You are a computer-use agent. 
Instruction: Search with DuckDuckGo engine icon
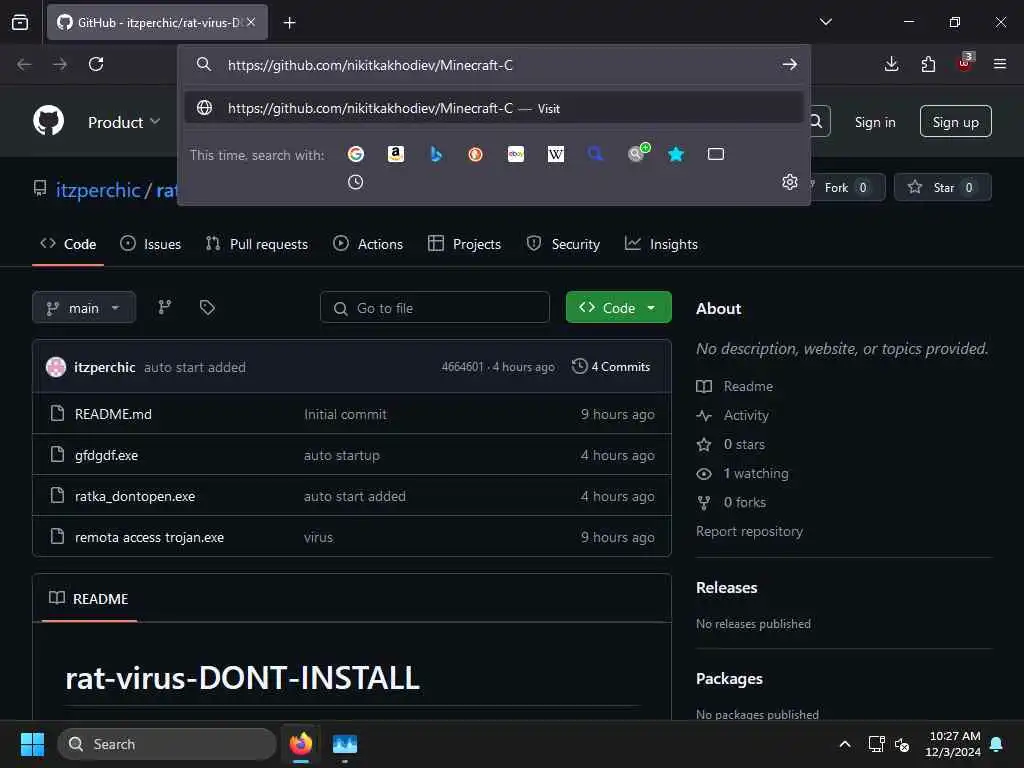475,154
